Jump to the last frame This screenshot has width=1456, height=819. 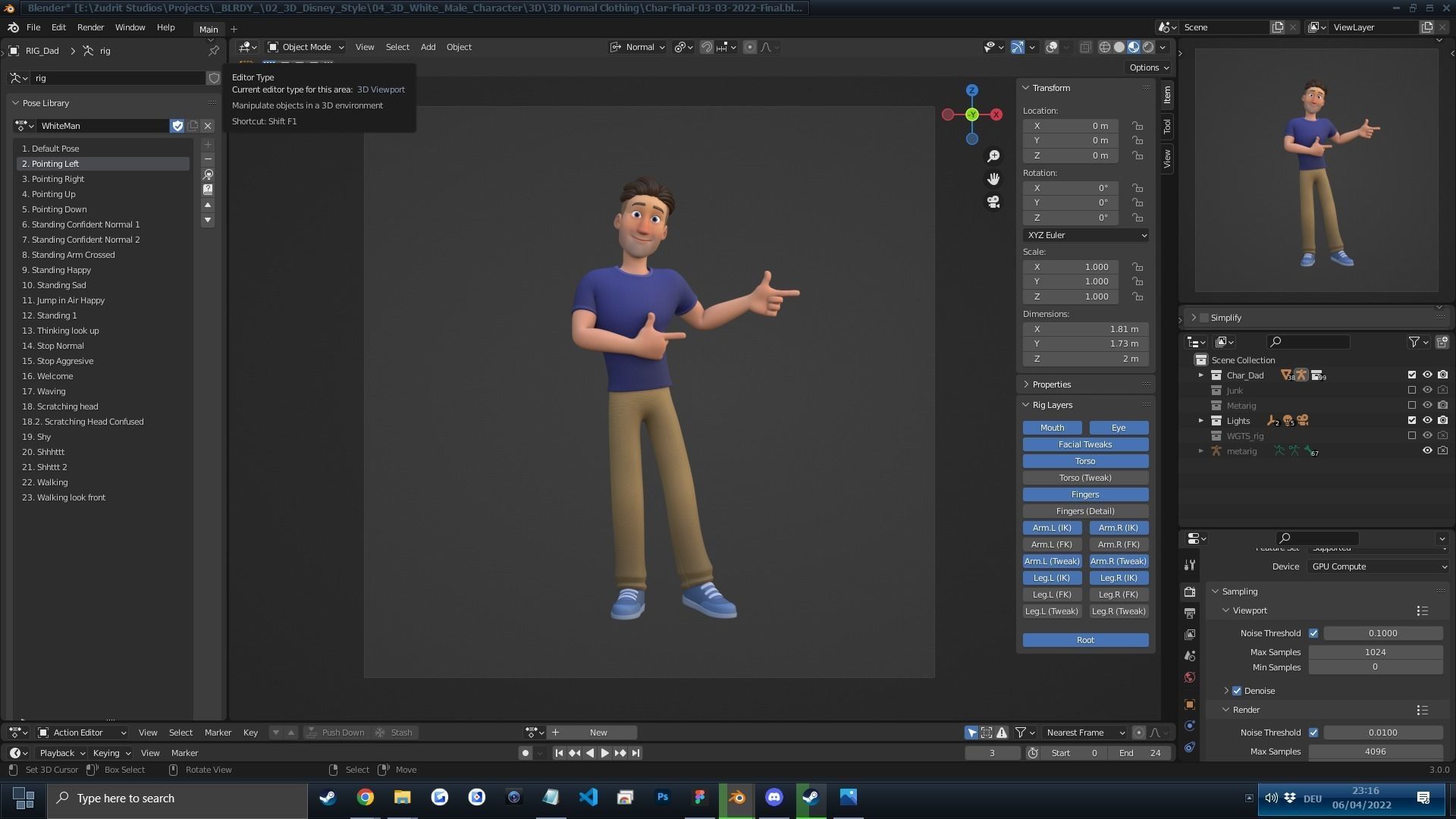(x=635, y=753)
